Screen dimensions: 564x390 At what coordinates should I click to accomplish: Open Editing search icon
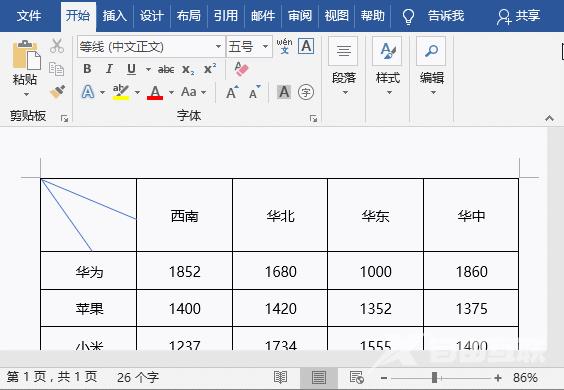coord(431,51)
